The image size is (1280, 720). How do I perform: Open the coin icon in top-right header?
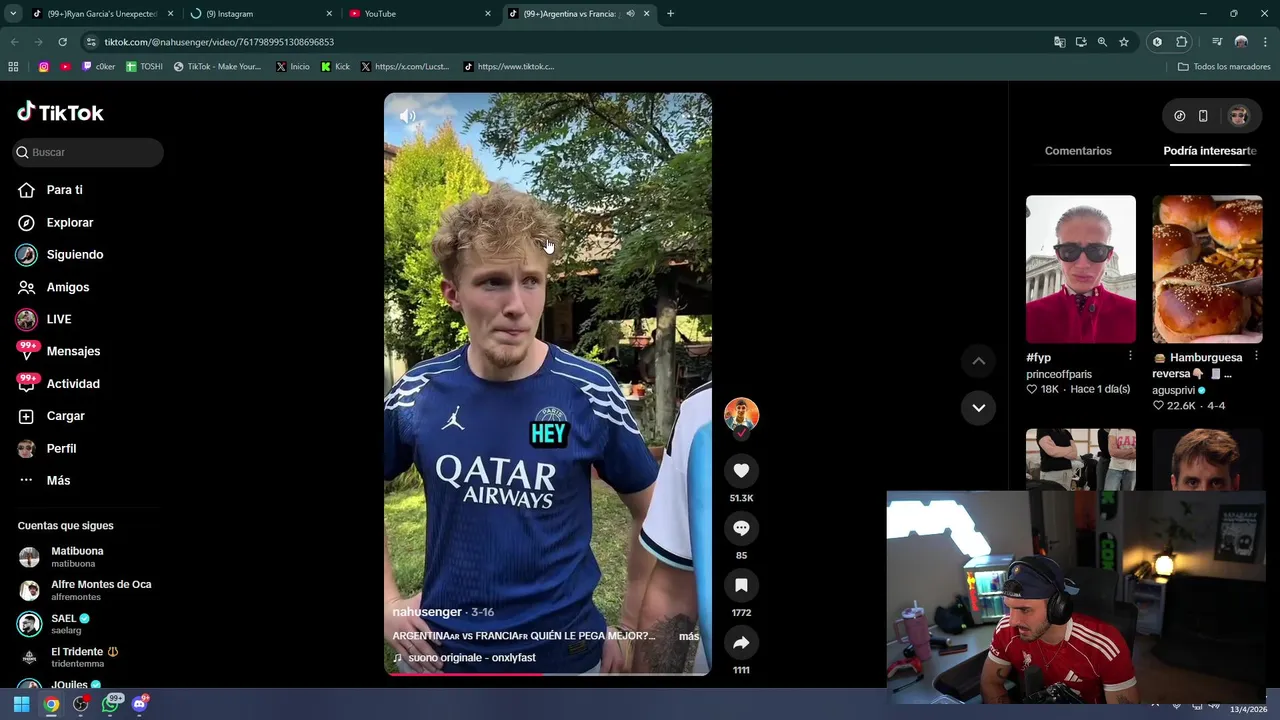(1180, 116)
